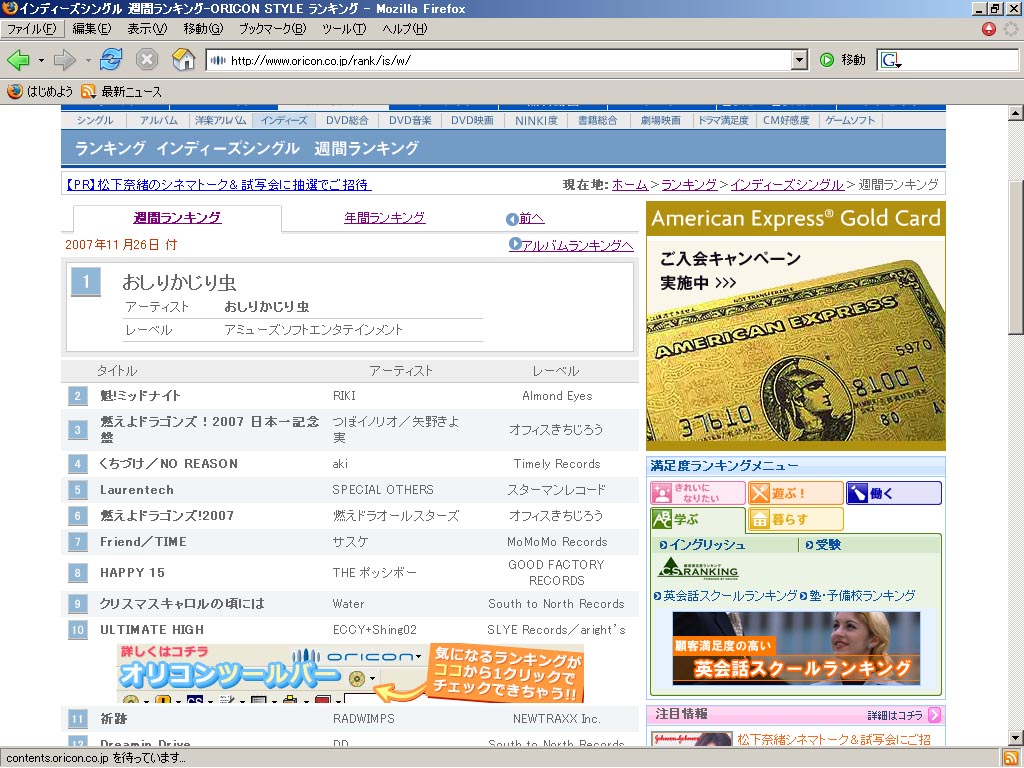Click the インディーズシングル breadcrumb link
The image size is (1024, 768).
787,185
